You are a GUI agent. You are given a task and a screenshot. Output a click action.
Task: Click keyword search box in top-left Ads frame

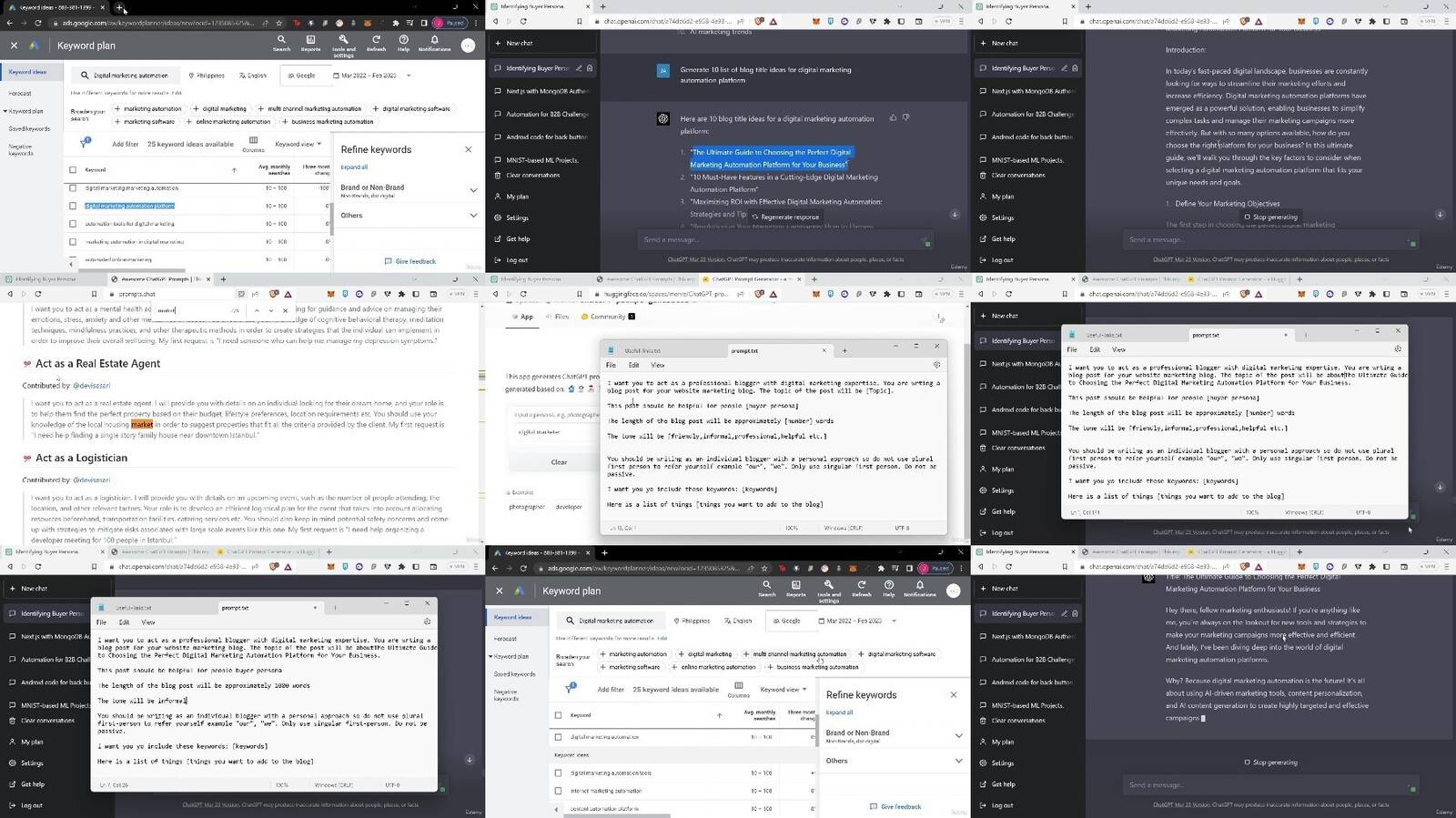coord(127,76)
